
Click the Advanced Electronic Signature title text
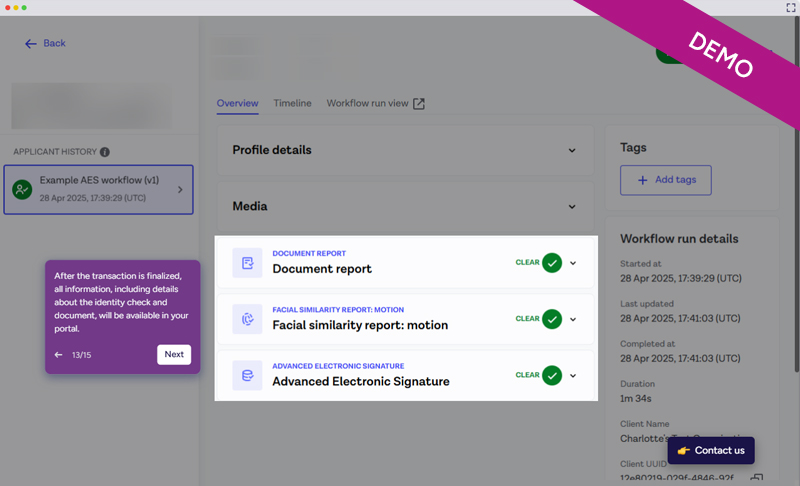pyautogui.click(x=361, y=381)
